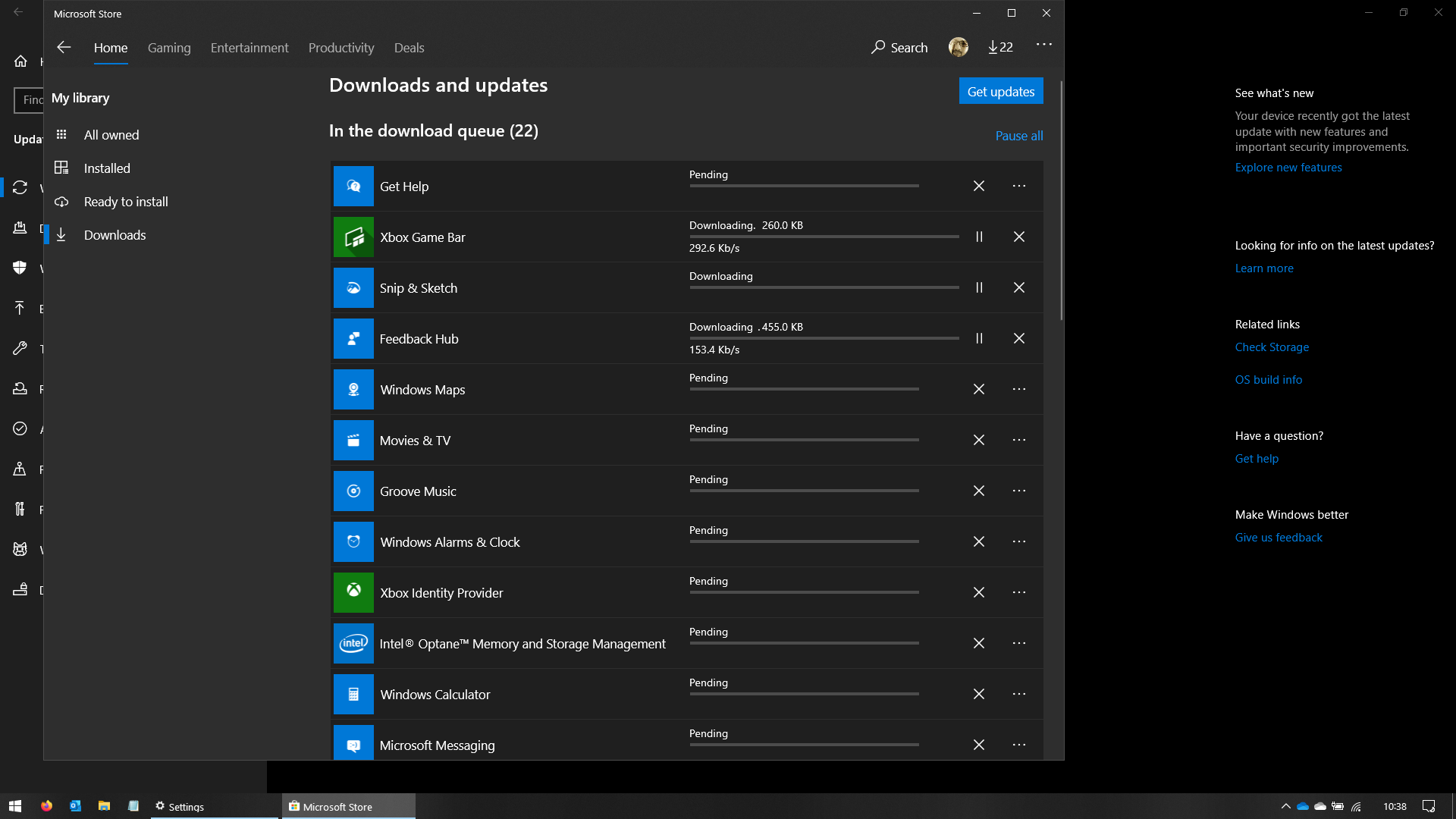Click the Pause all link
Screen dimensions: 1456x819
(x=1019, y=136)
